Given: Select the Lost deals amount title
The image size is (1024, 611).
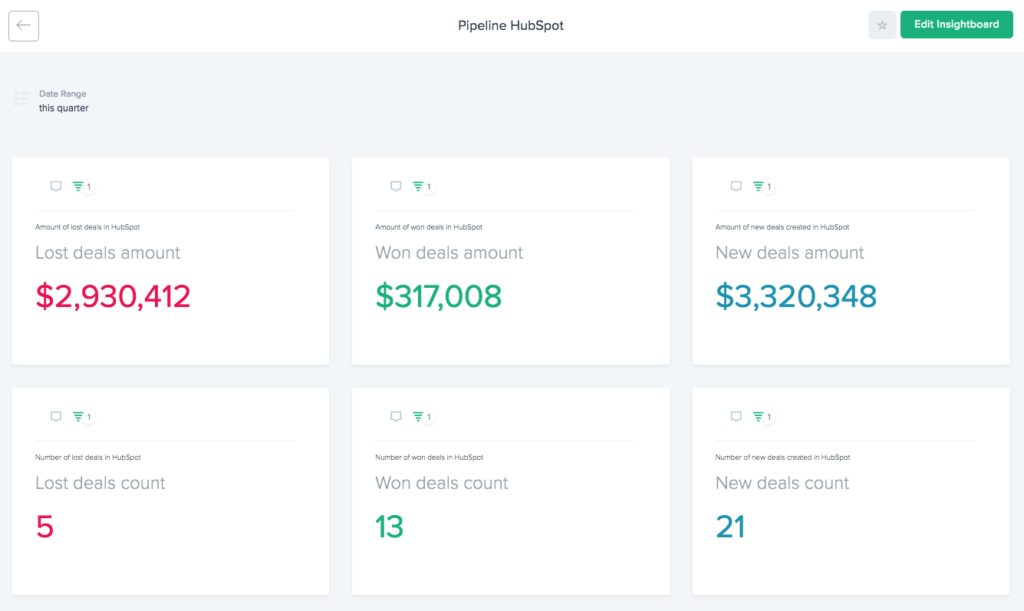Looking at the screenshot, I should click(x=108, y=253).
